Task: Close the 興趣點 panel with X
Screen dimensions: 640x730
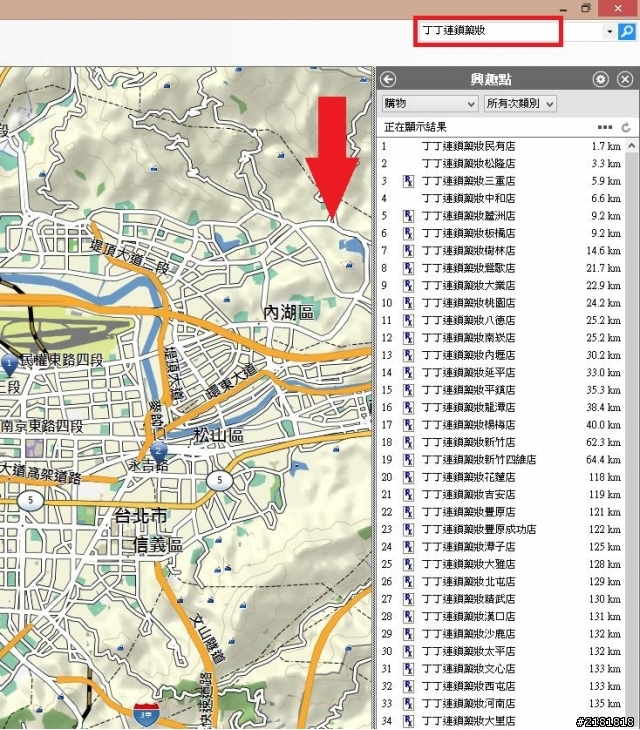Action: point(625,79)
